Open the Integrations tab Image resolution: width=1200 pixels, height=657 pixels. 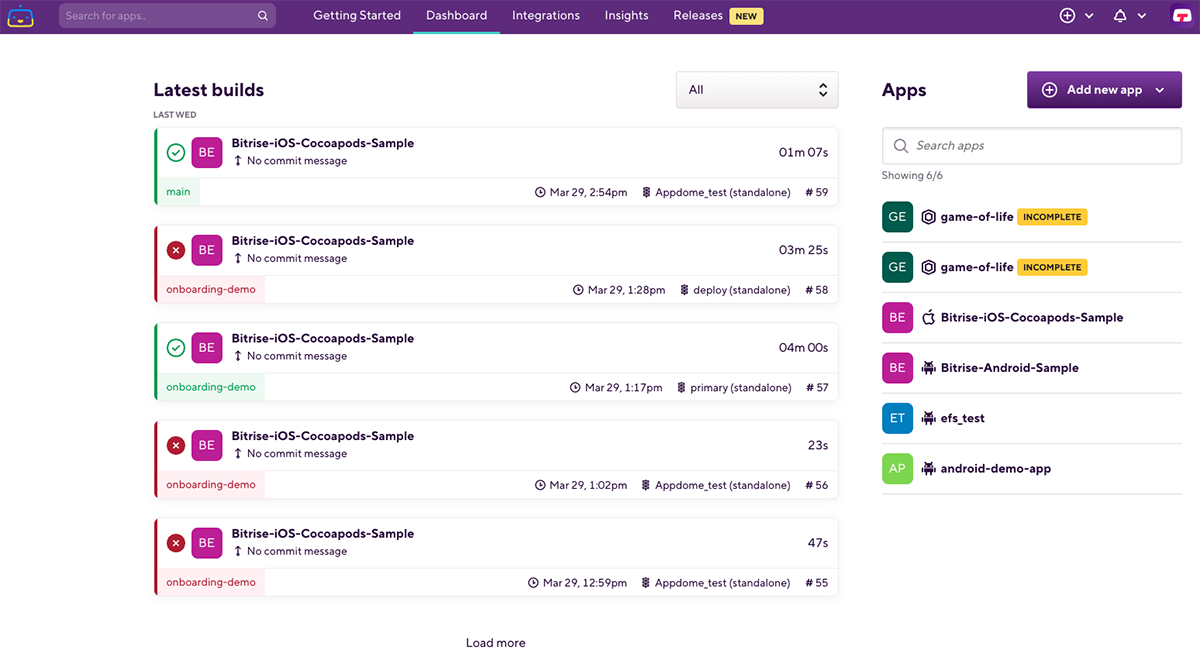pos(545,16)
